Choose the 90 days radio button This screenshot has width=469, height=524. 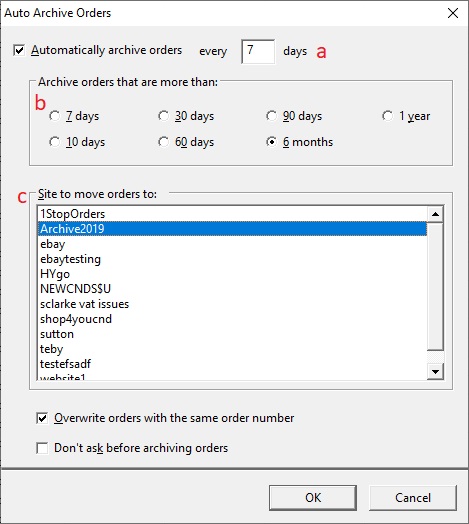(x=271, y=116)
